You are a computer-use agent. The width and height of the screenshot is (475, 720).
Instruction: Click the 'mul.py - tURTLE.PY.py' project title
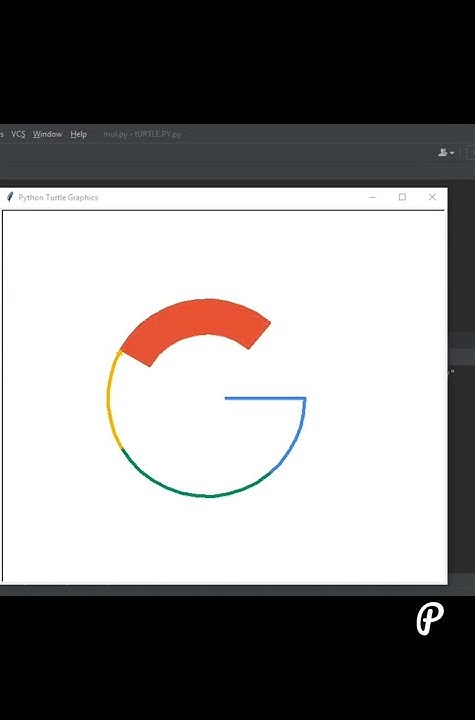click(x=142, y=134)
